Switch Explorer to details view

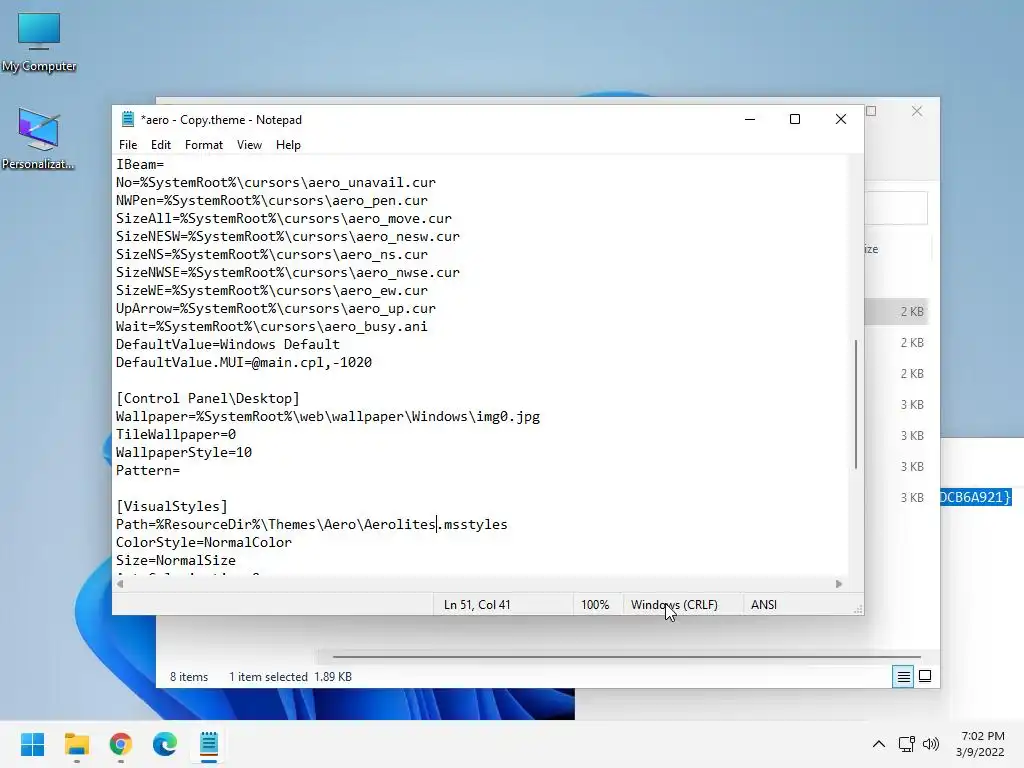[903, 677]
